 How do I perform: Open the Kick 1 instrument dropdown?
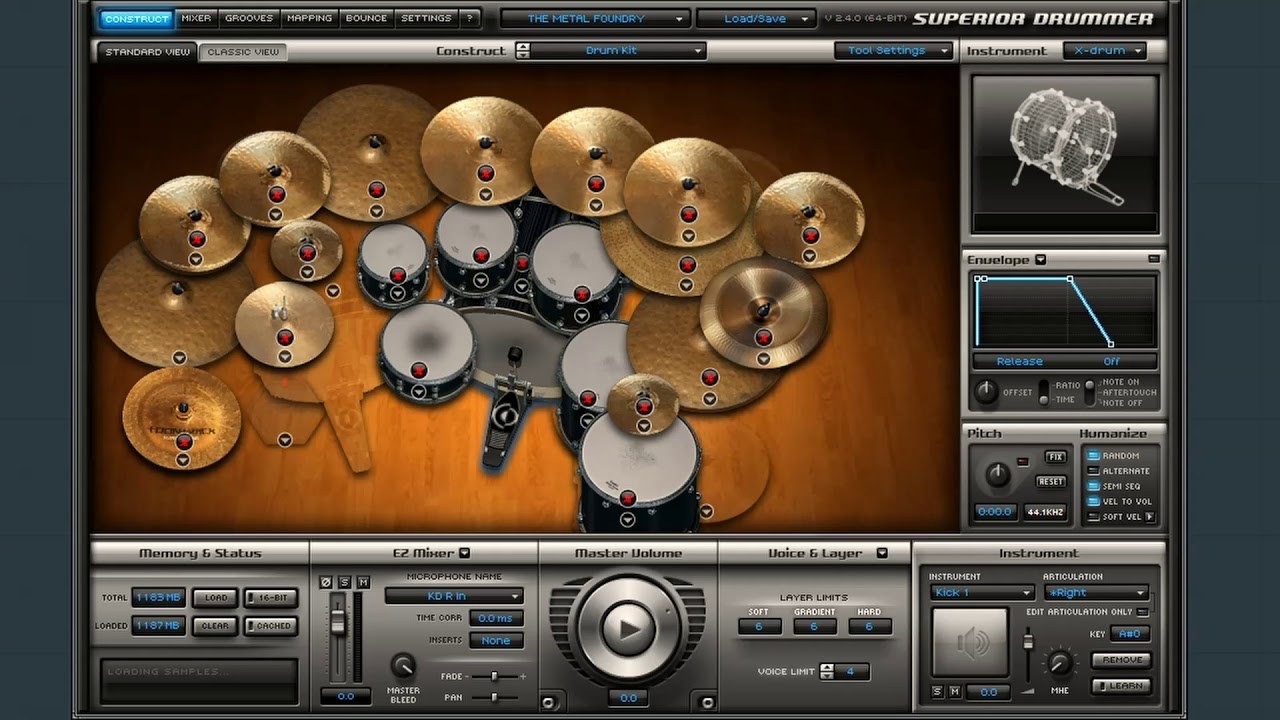pos(981,592)
